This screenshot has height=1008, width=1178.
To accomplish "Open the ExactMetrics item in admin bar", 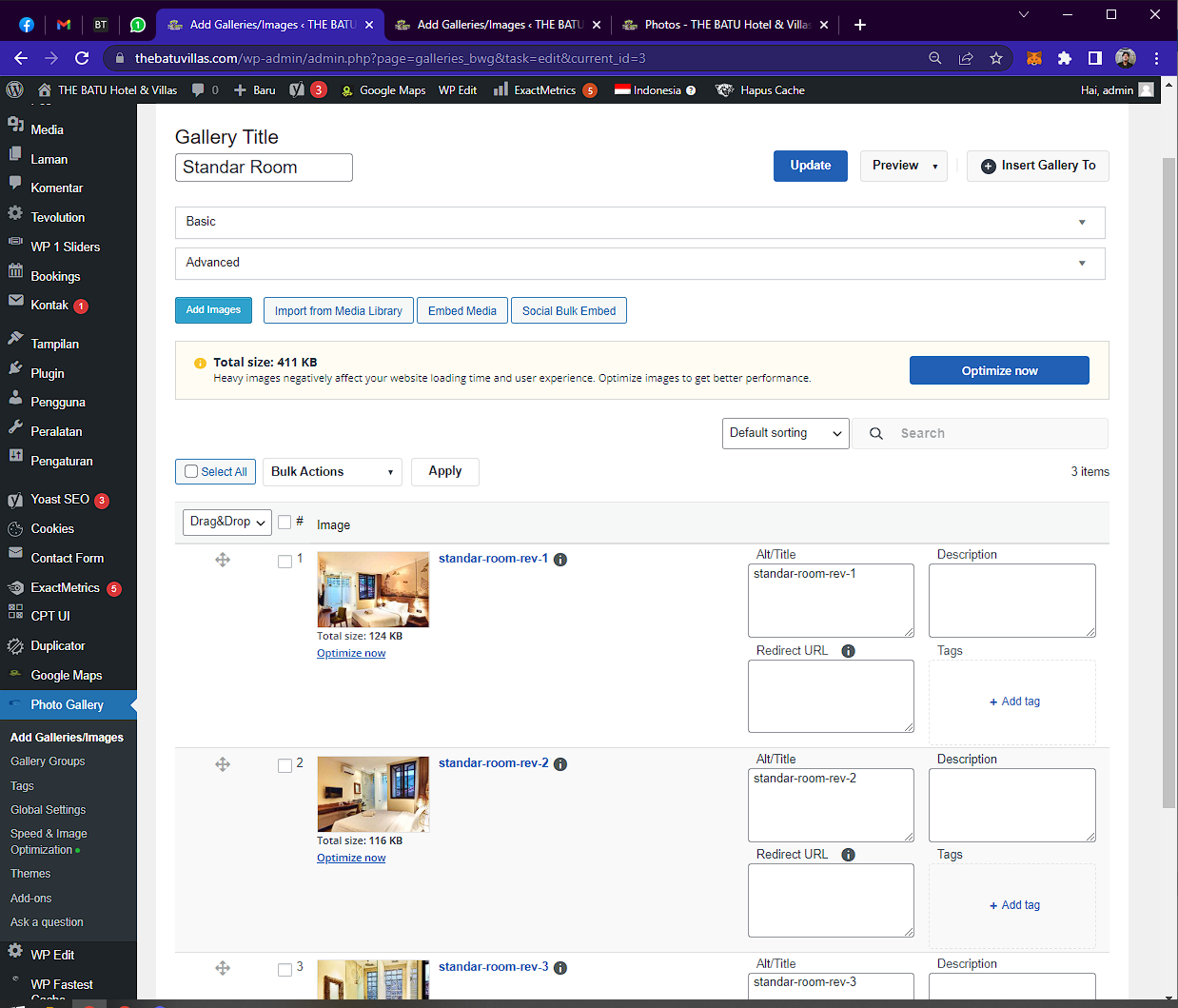I will pos(545,90).
